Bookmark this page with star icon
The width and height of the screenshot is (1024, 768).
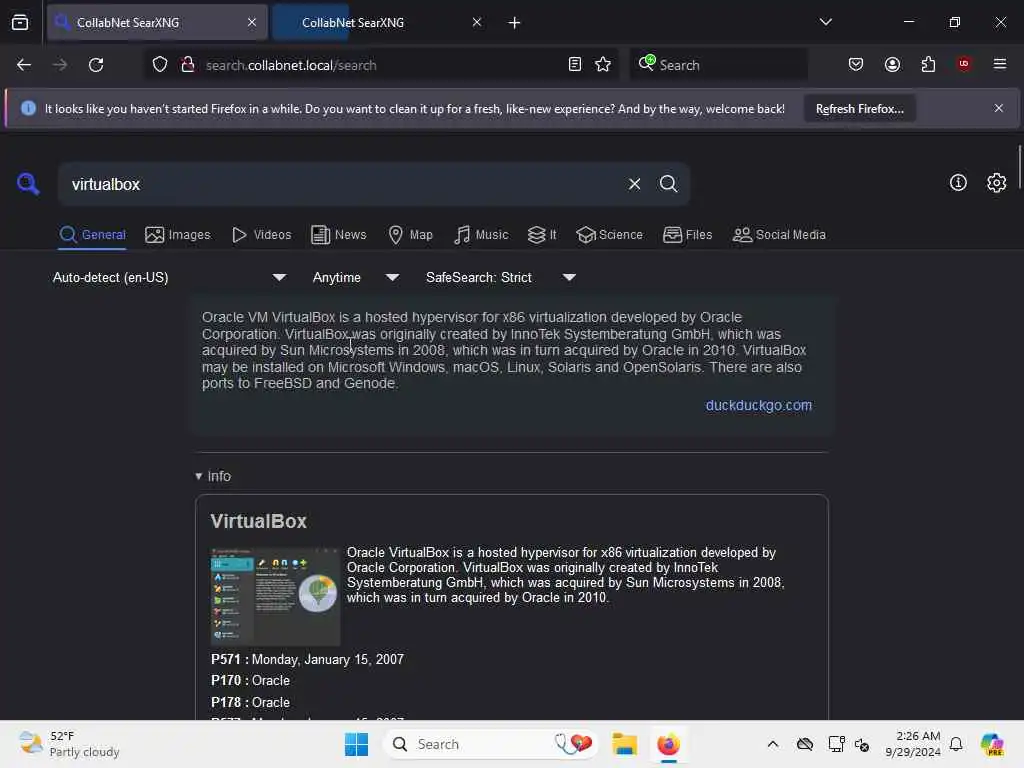[x=603, y=65]
